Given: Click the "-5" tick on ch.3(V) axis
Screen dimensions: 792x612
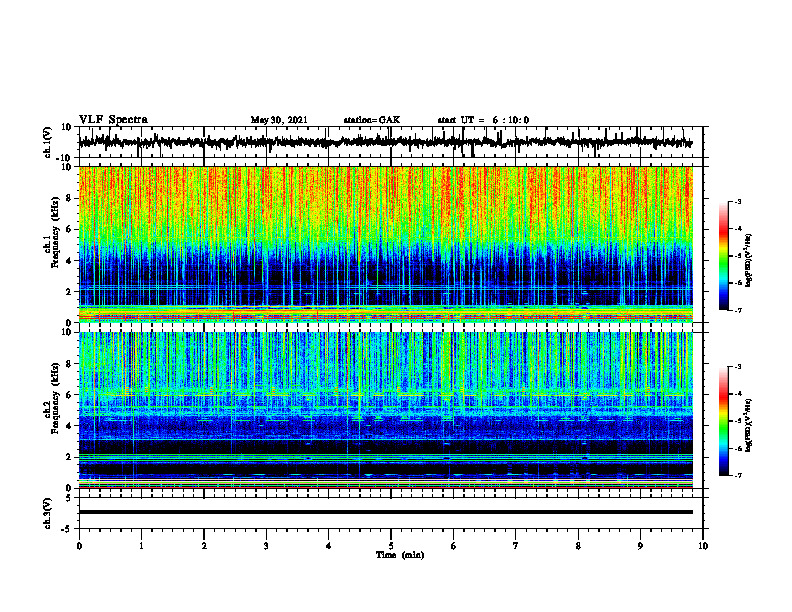Looking at the screenshot, I should coord(67,529).
